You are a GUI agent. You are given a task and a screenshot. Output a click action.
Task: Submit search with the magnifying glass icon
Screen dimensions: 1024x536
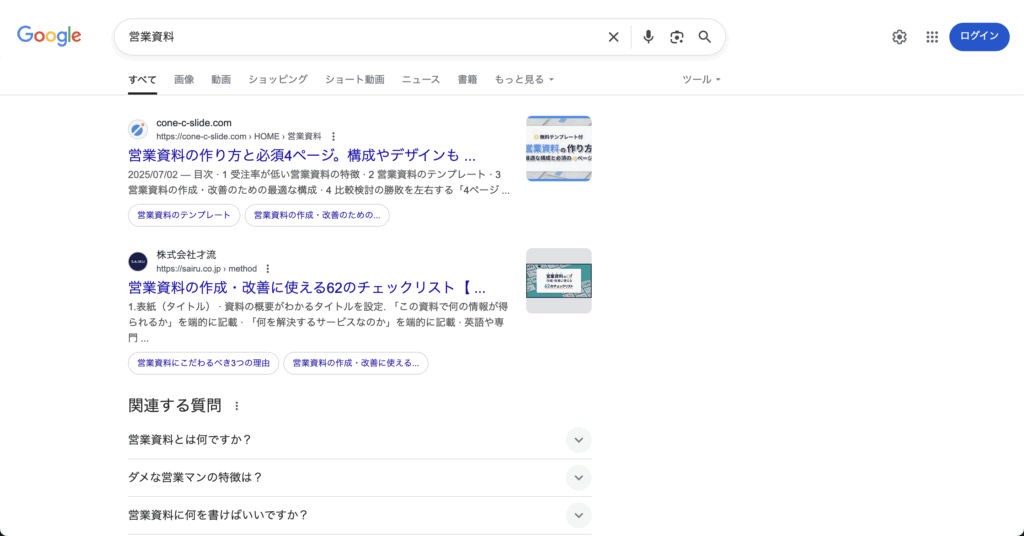tap(705, 37)
